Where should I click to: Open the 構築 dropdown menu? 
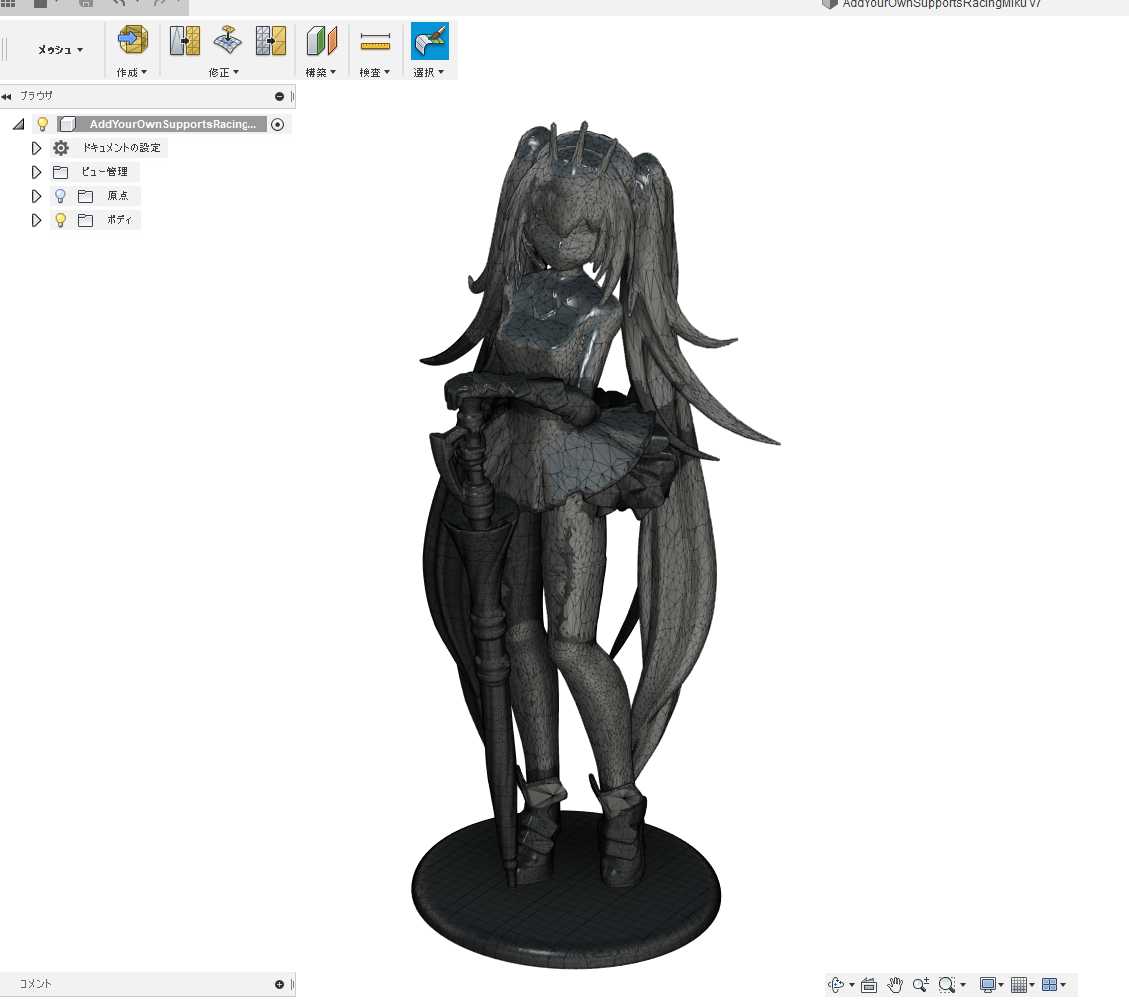[x=320, y=72]
